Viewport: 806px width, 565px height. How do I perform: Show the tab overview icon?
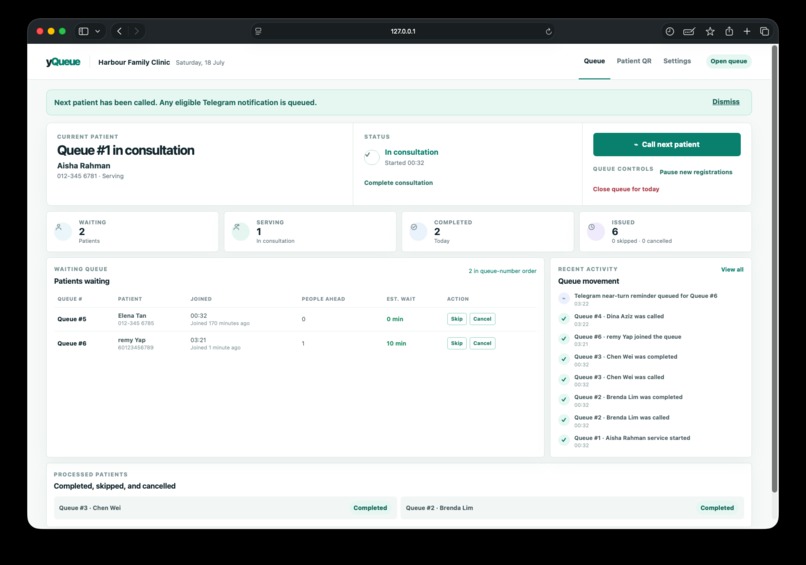click(764, 31)
